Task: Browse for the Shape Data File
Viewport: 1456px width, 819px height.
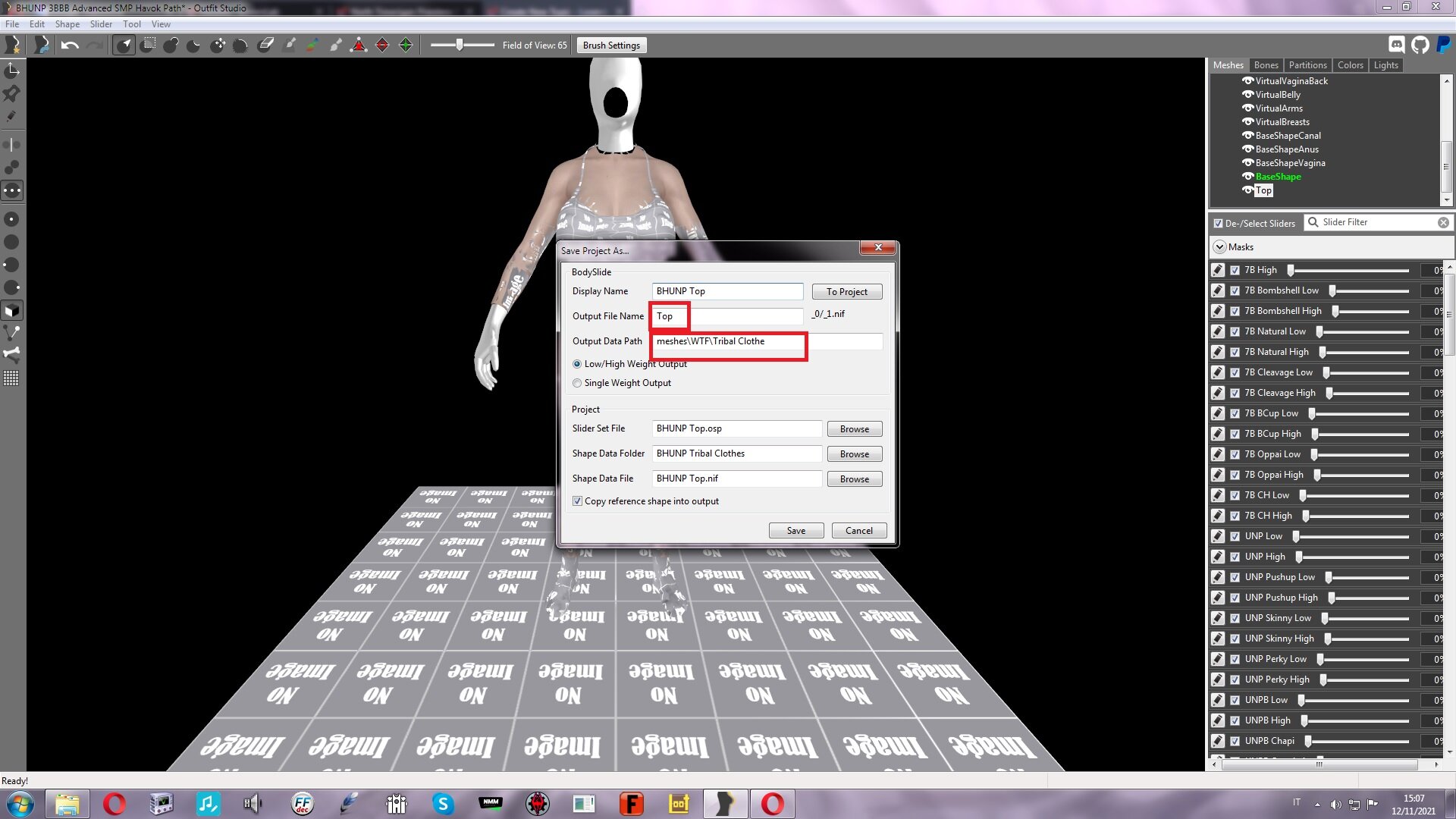Action: tap(855, 479)
